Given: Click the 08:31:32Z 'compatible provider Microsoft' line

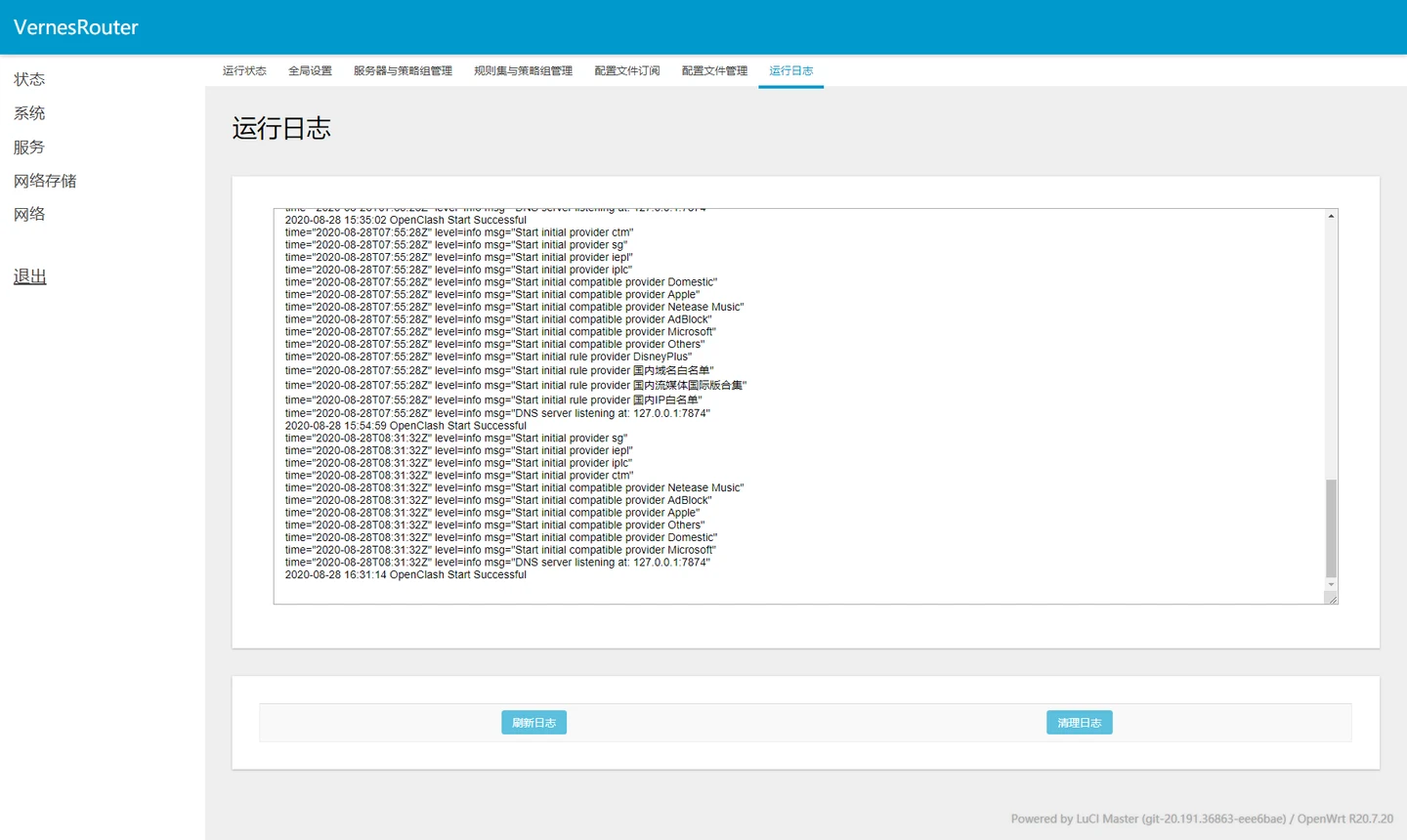Looking at the screenshot, I should [x=500, y=550].
